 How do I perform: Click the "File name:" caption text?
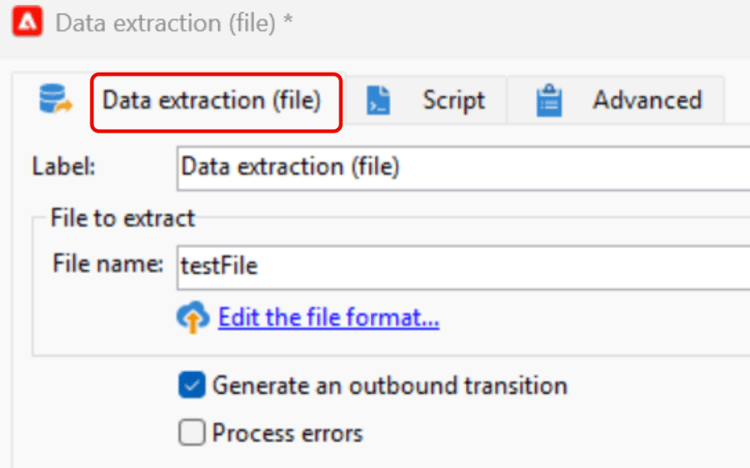(x=107, y=265)
